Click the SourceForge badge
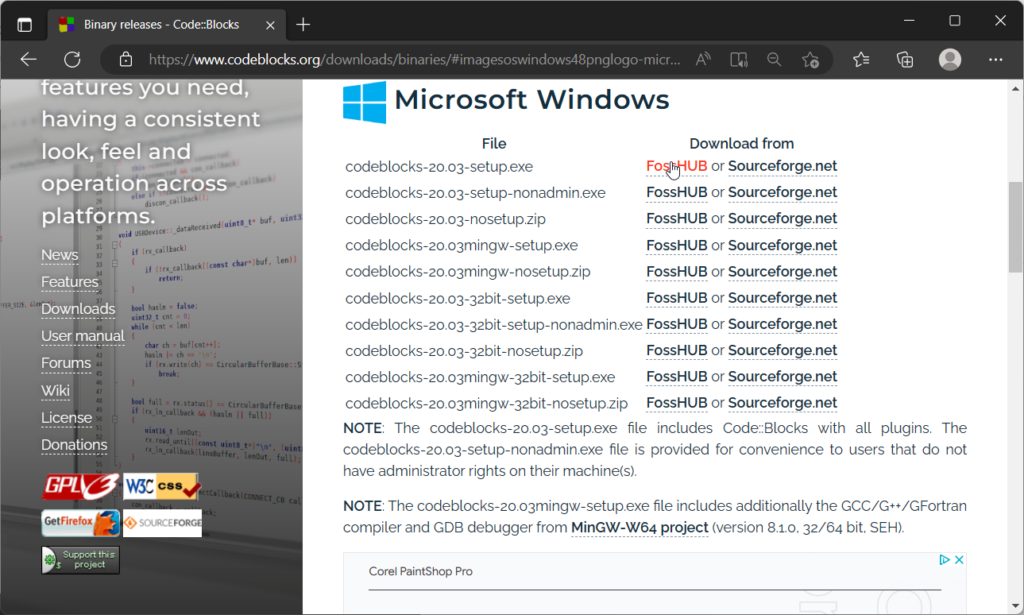This screenshot has height=615, width=1024. (x=163, y=523)
